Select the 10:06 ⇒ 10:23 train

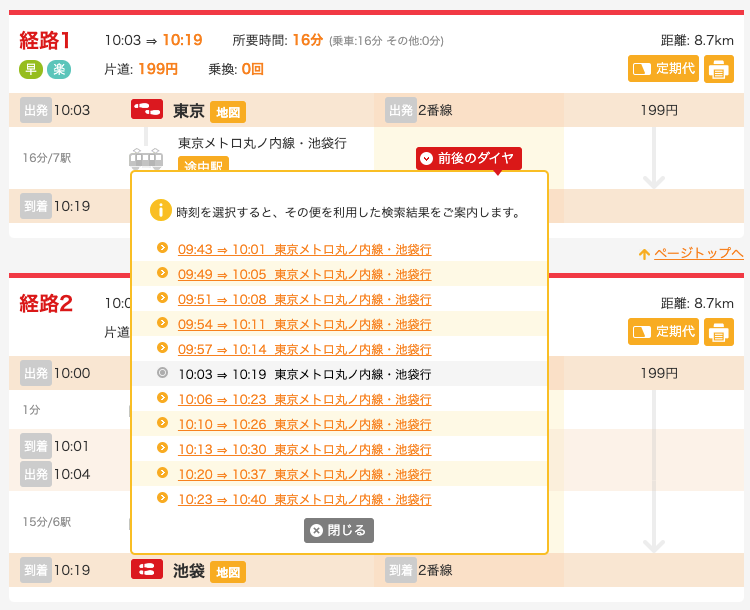pos(305,399)
